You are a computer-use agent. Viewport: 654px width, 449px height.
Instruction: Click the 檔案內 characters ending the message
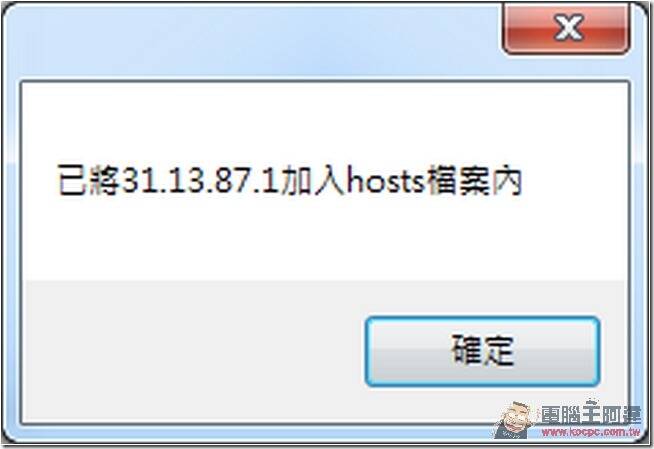474,182
